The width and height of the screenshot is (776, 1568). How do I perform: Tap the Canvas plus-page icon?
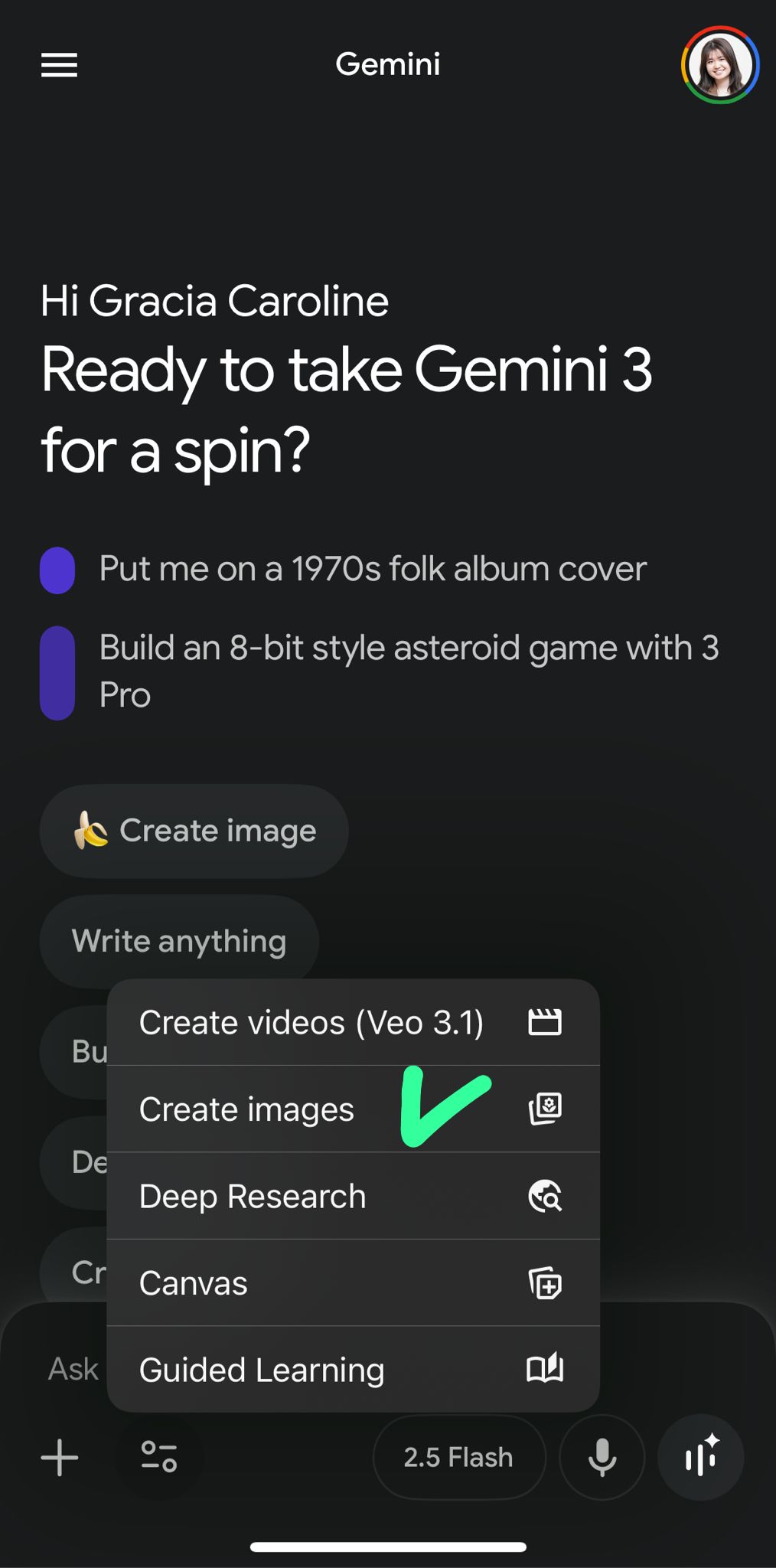545,1283
